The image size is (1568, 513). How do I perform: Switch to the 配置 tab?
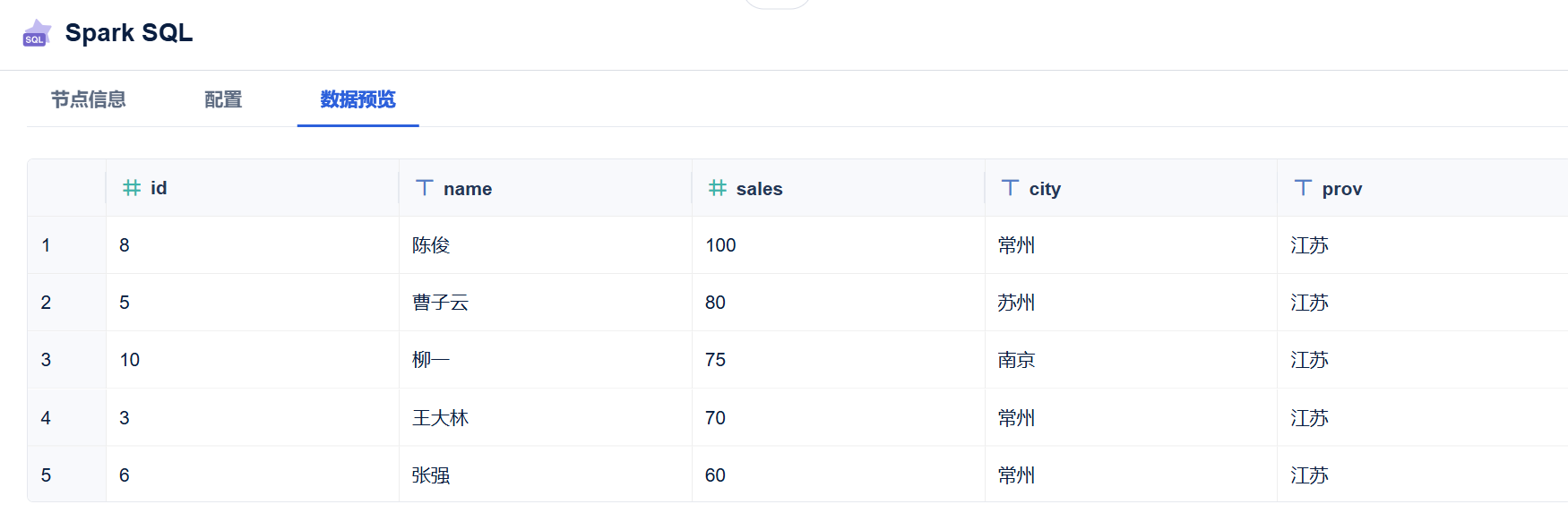click(x=223, y=99)
